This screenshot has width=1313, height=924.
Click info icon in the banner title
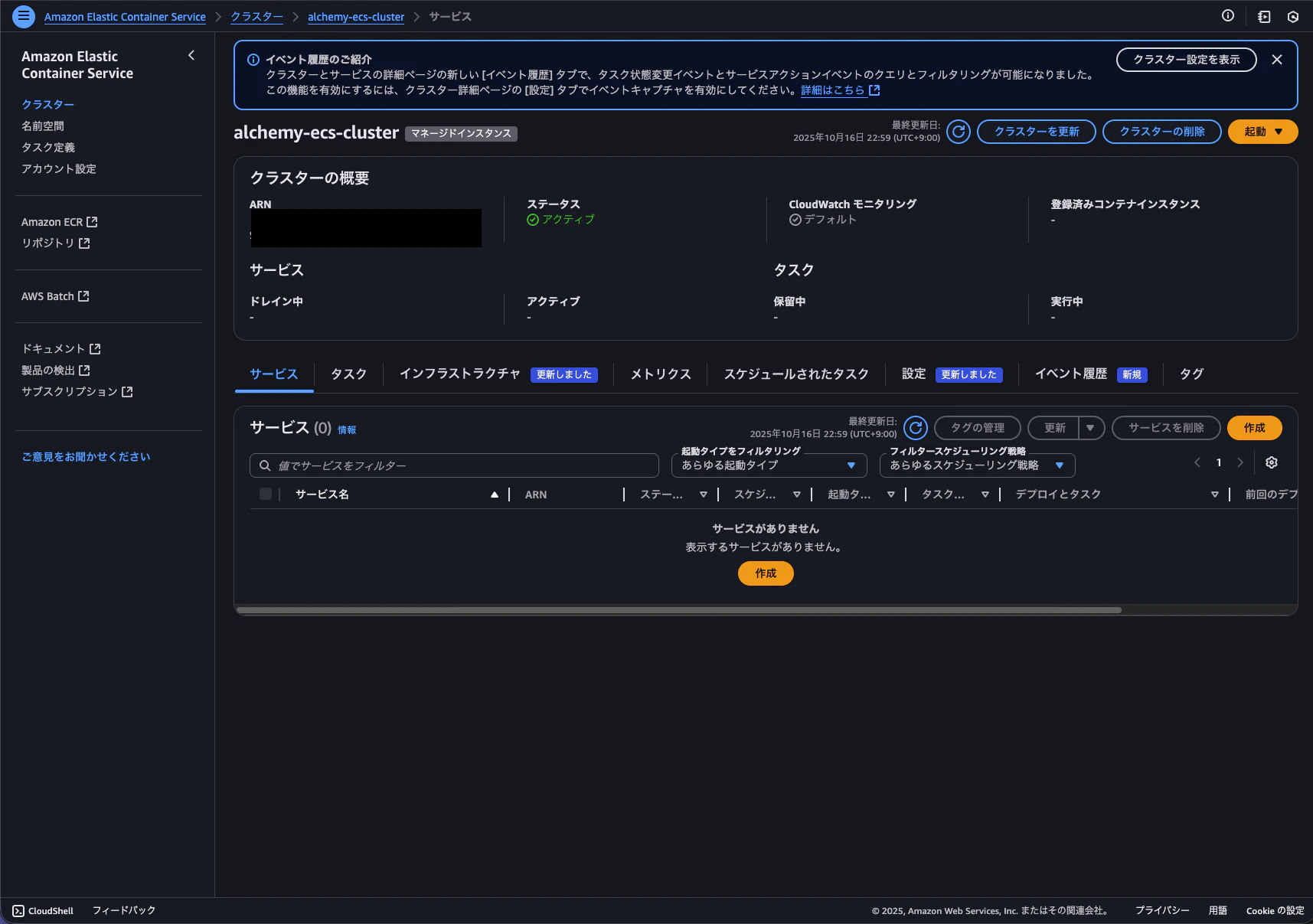(x=253, y=60)
